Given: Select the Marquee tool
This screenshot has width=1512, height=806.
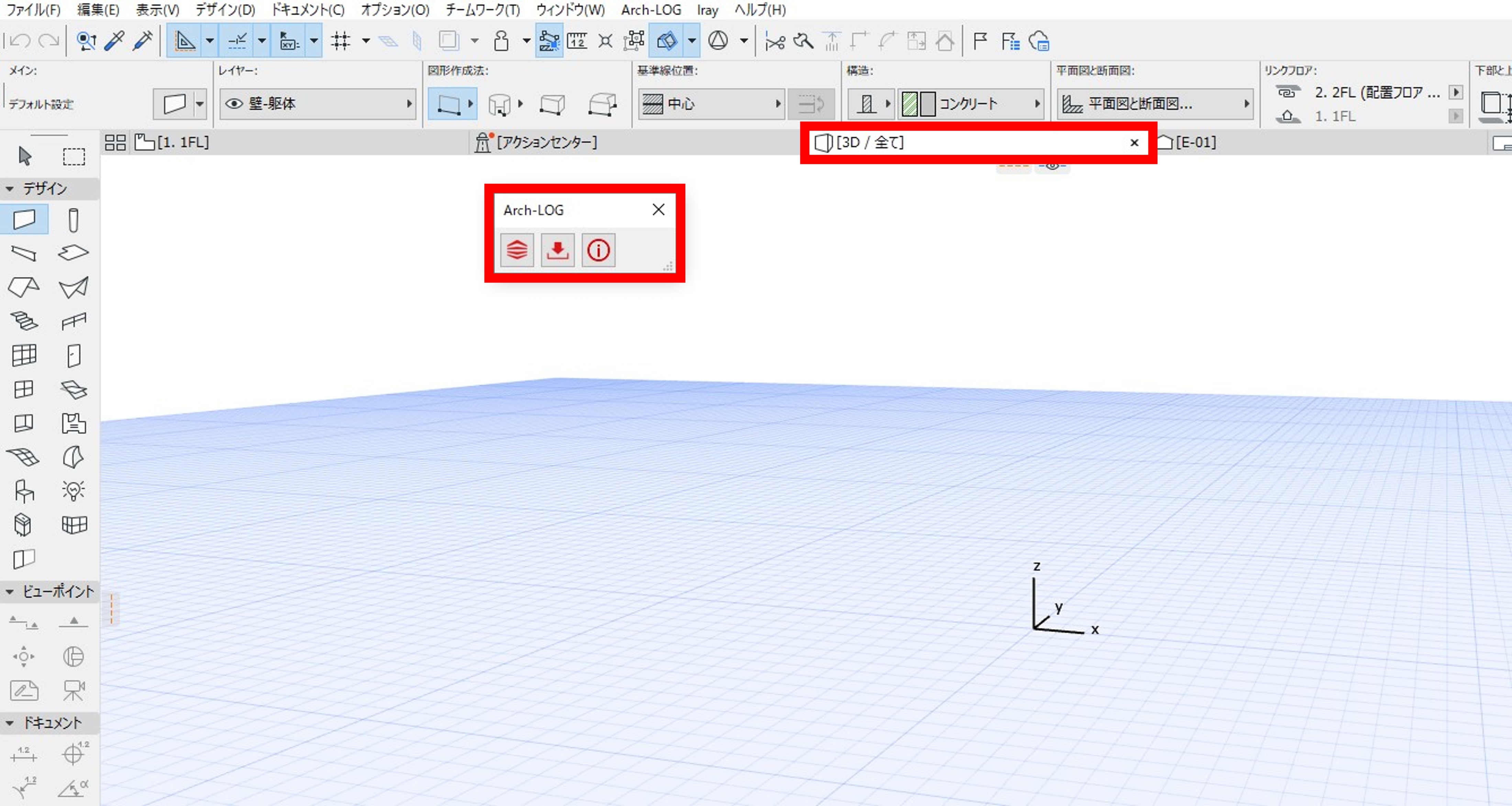Looking at the screenshot, I should [74, 156].
